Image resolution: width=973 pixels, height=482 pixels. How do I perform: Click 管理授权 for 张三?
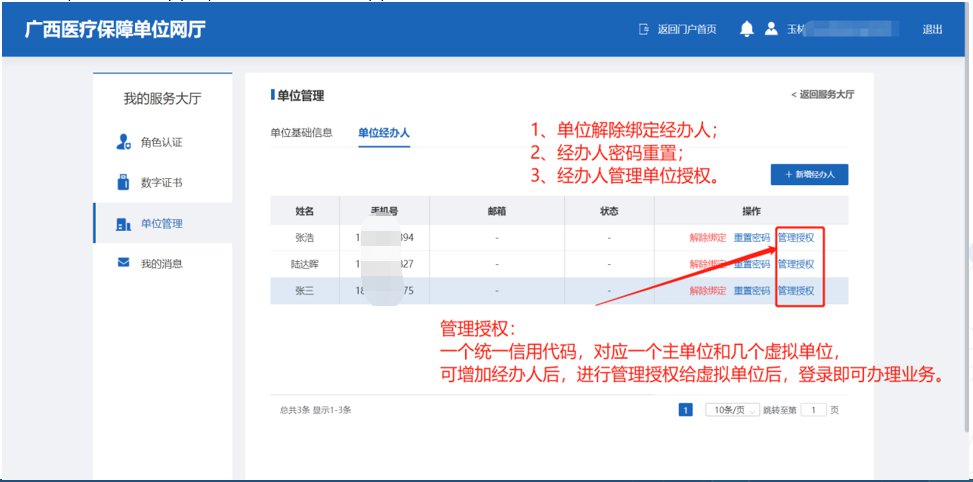[x=795, y=291]
